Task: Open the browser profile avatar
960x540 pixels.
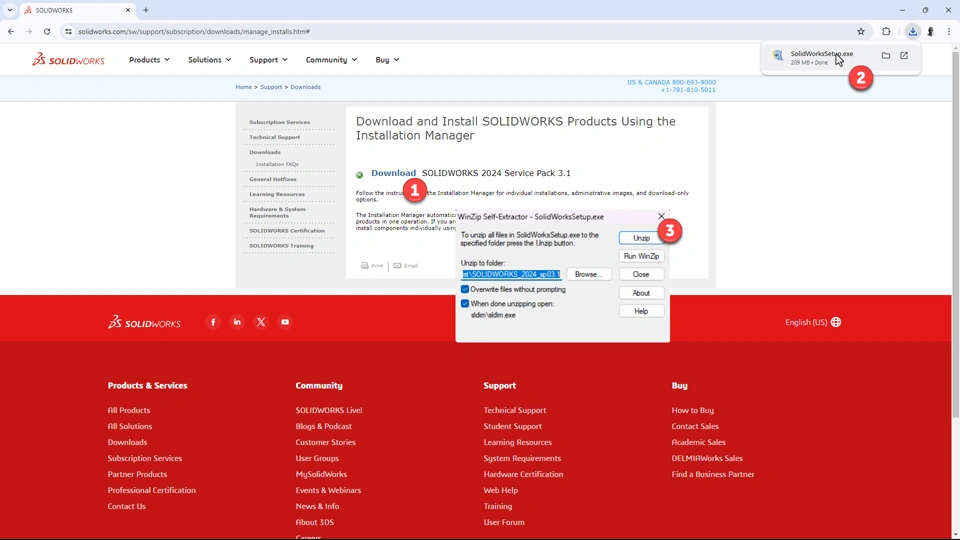Action: point(931,31)
